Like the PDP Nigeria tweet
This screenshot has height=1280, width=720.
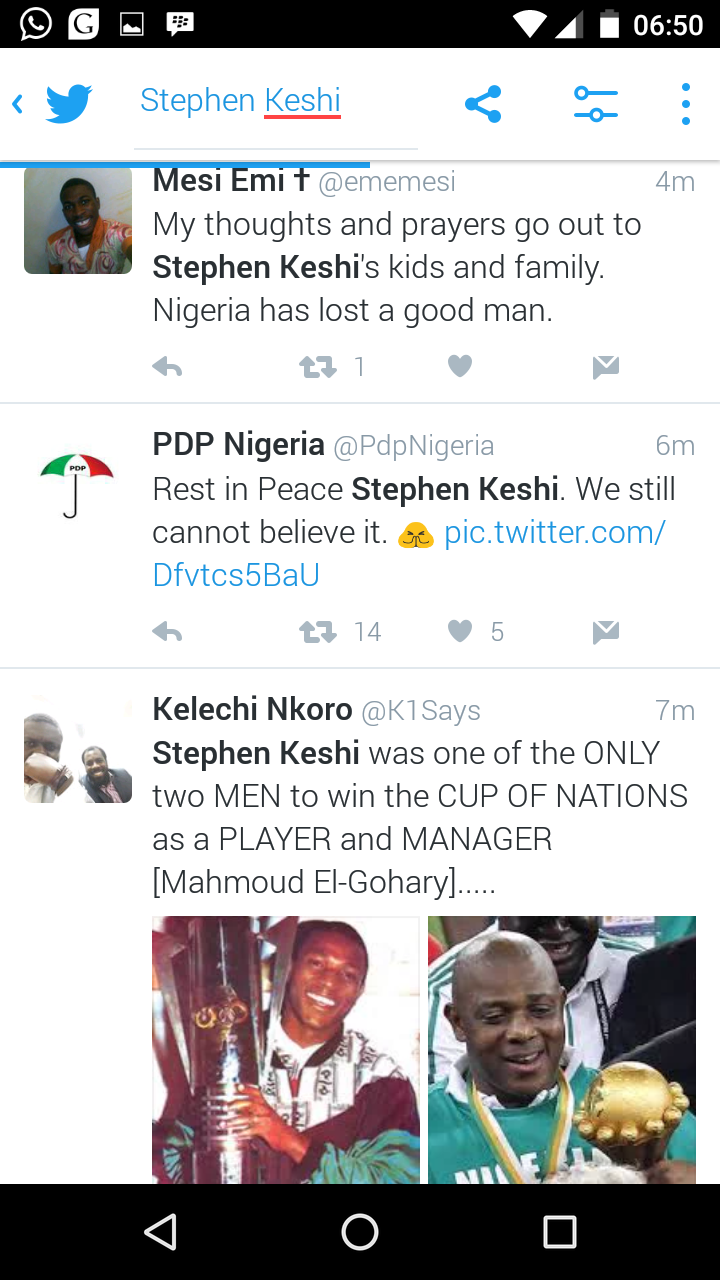[x=459, y=632]
